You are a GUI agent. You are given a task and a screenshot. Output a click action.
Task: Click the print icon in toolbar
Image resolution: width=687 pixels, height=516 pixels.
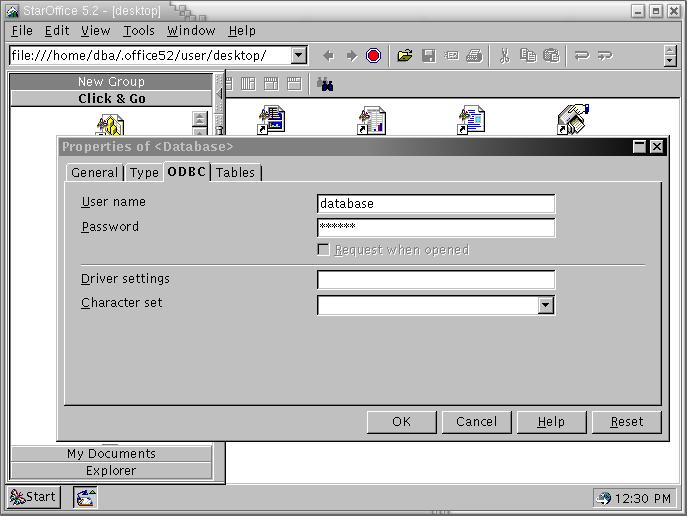click(x=474, y=56)
